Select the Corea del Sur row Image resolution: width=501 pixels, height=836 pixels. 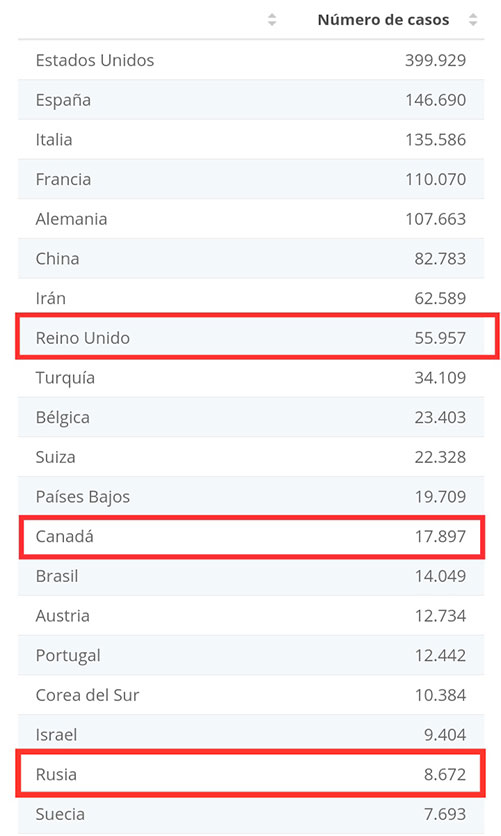[251, 695]
